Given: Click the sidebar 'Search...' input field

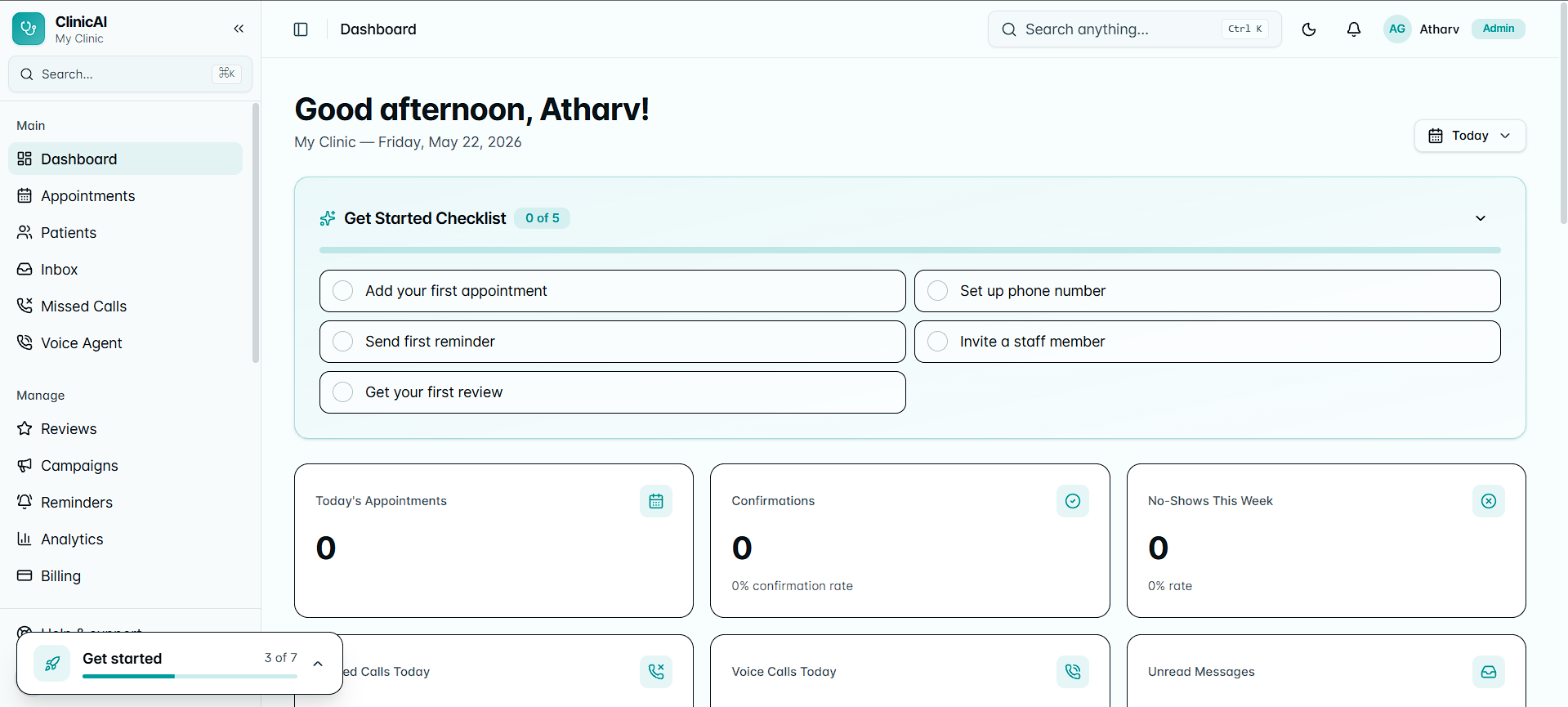Looking at the screenshot, I should click(x=130, y=74).
